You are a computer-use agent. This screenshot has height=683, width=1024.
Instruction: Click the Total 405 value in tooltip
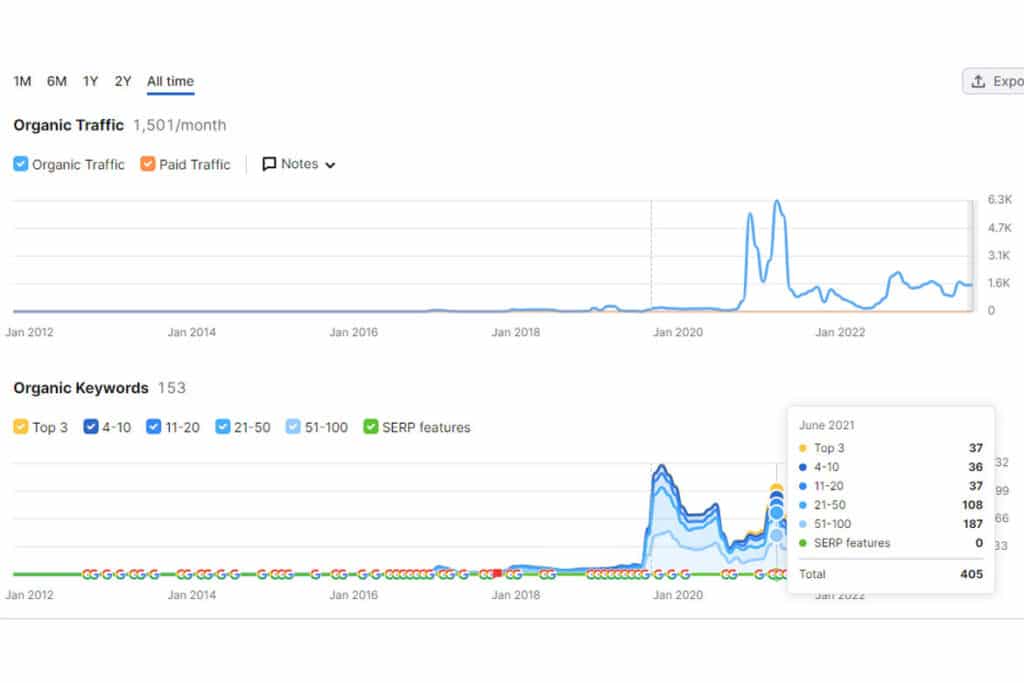click(x=972, y=574)
